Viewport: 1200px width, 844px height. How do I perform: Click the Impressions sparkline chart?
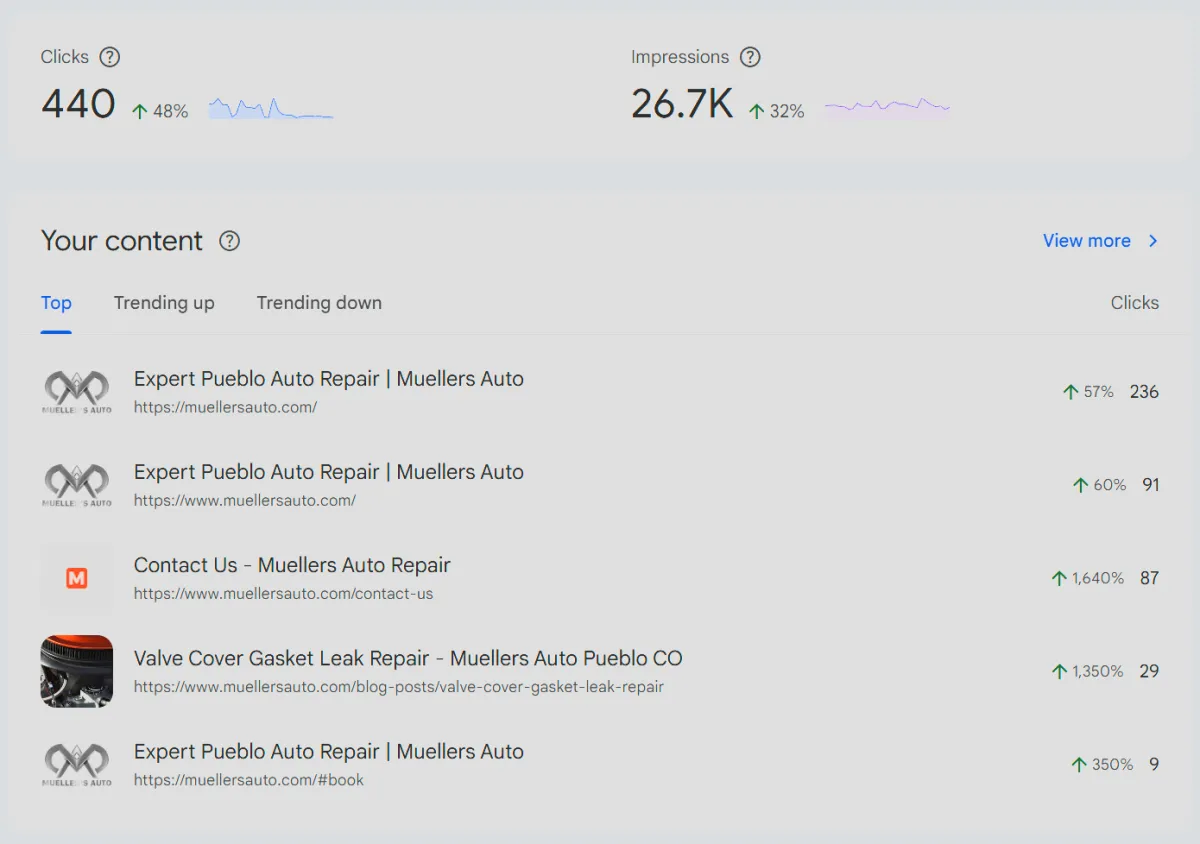click(887, 107)
